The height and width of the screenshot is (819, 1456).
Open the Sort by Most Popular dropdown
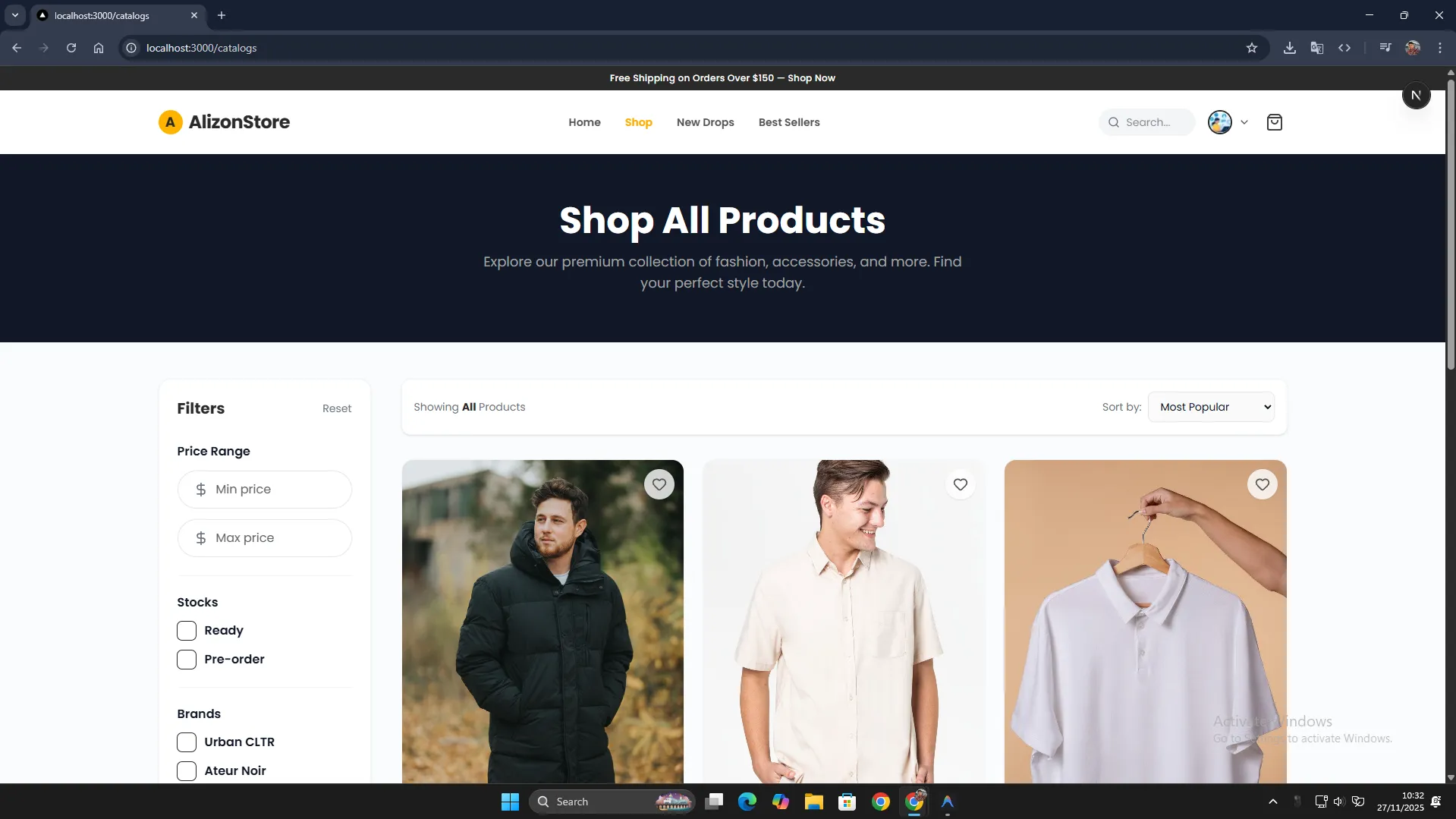click(x=1210, y=407)
